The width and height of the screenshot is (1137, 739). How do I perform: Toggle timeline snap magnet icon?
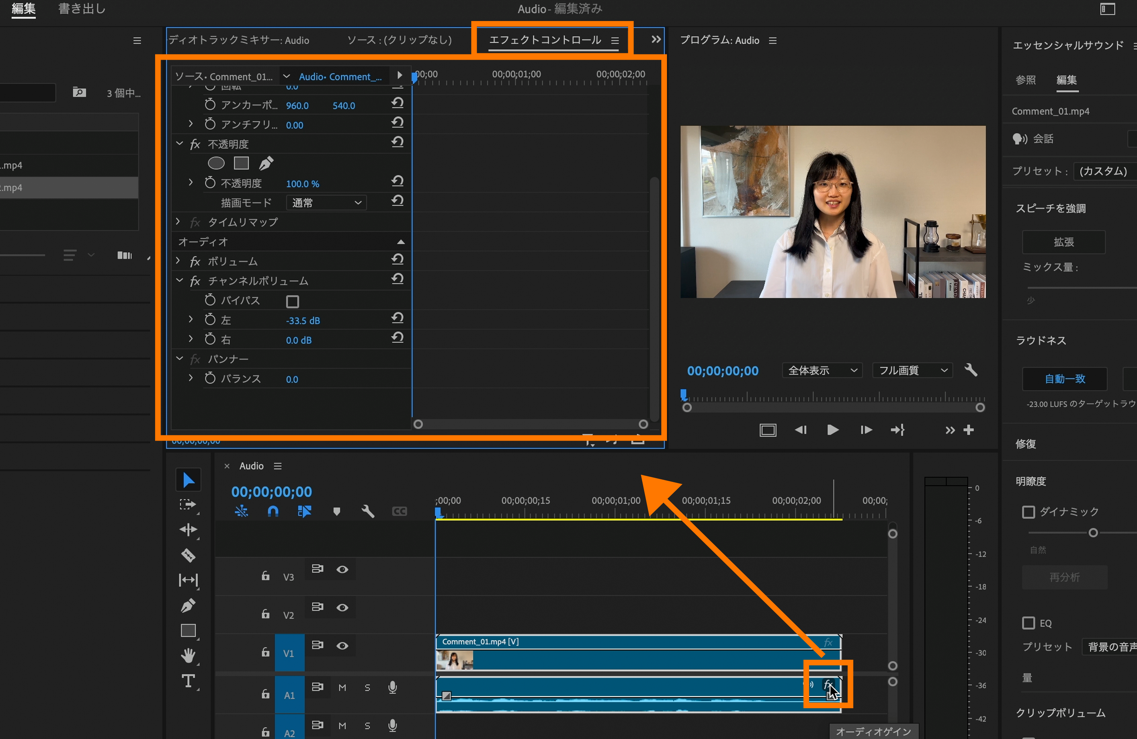click(x=273, y=511)
